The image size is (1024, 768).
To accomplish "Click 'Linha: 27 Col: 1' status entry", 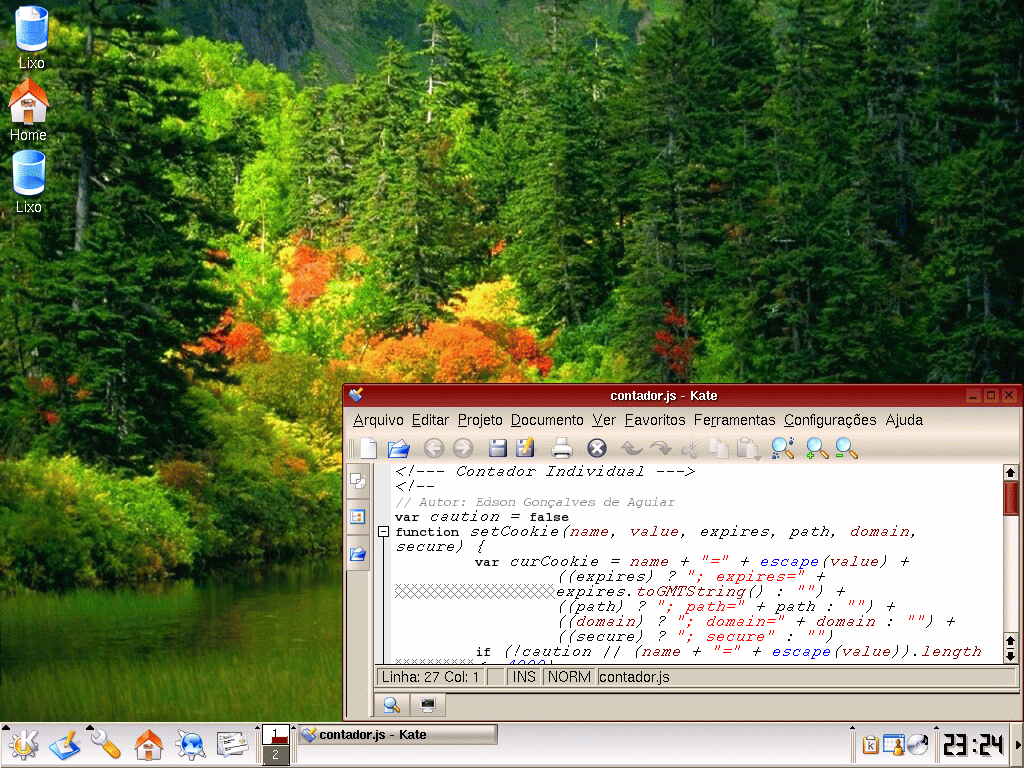I will coord(430,677).
